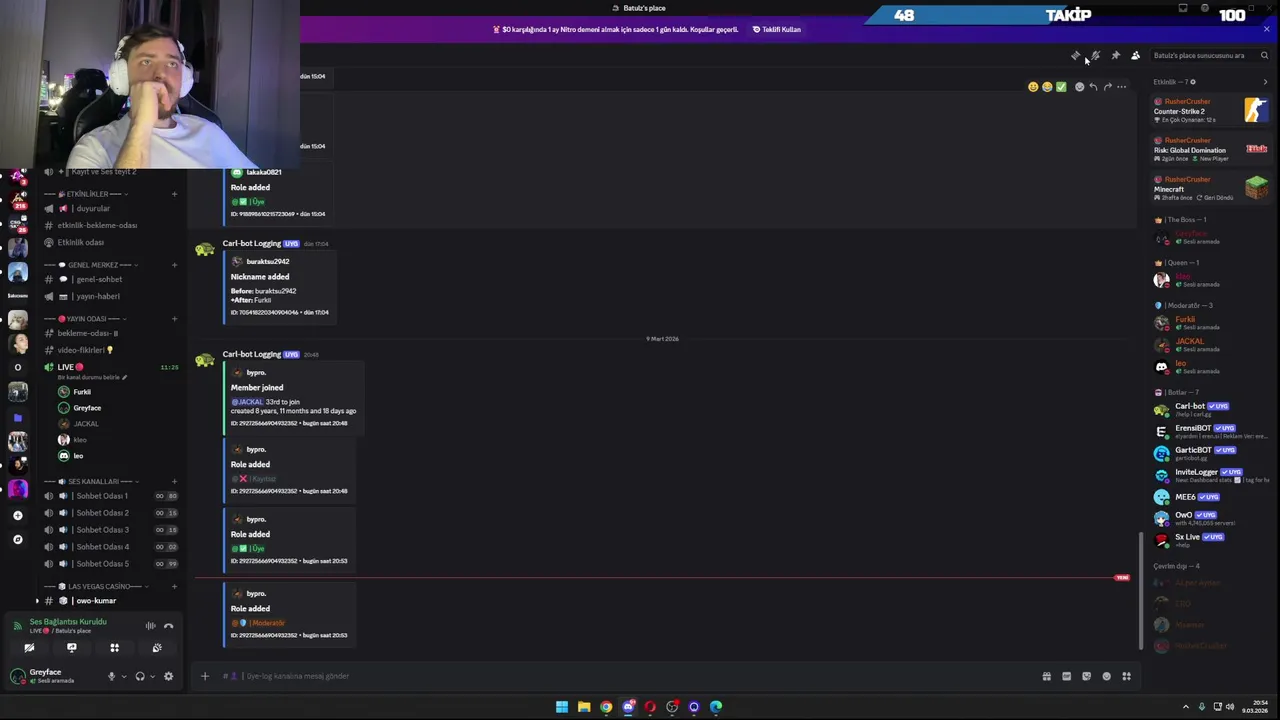The height and width of the screenshot is (720, 1280).
Task: Dismiss the Nitro promo banner
Action: [1266, 29]
